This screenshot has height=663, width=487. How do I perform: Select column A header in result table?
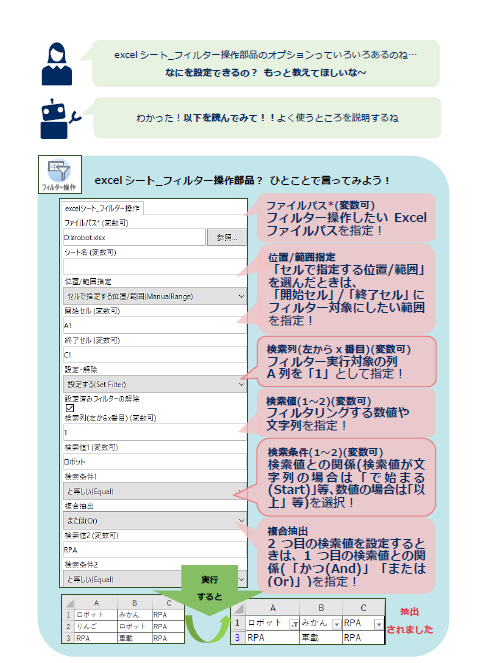pos(273,608)
